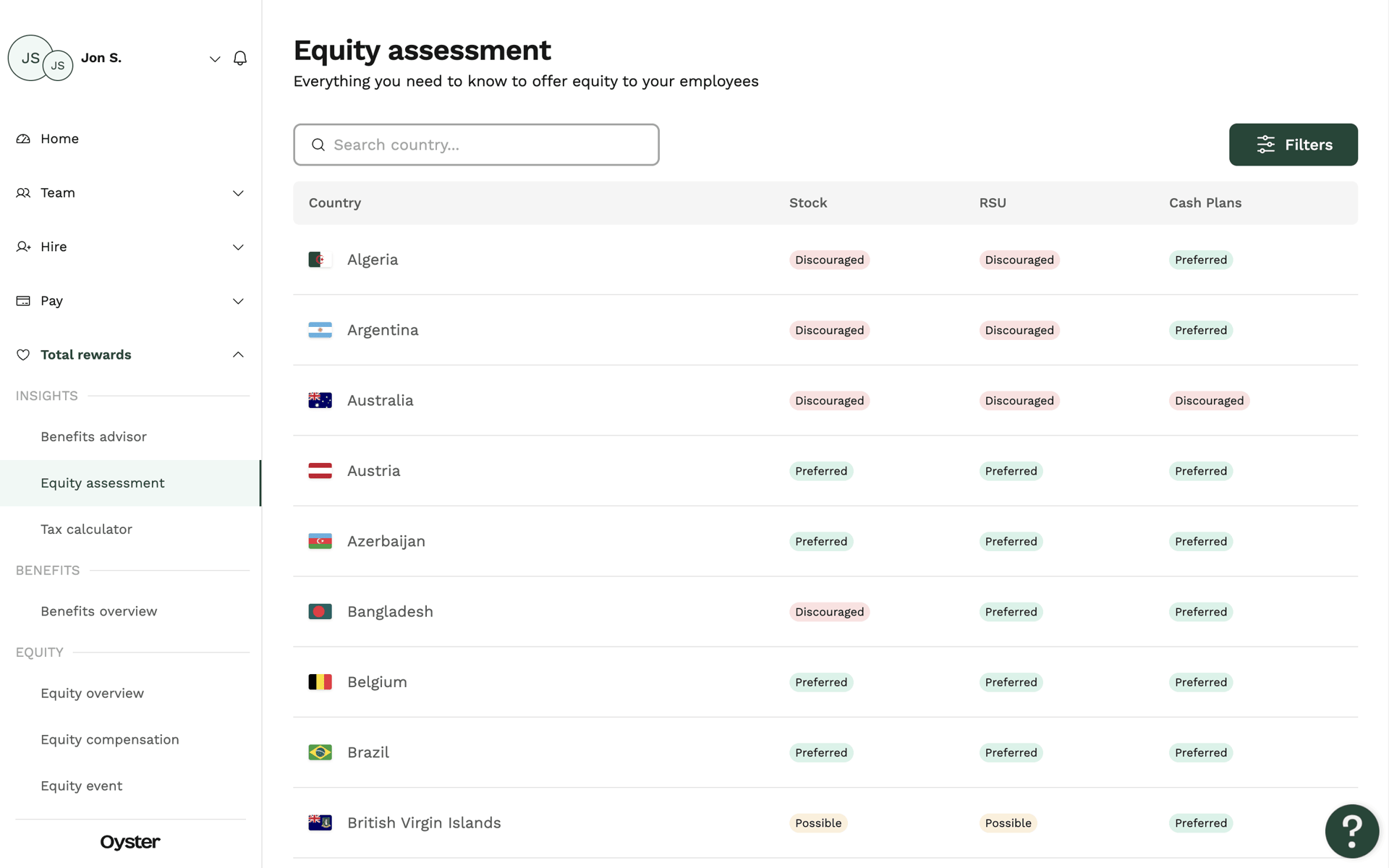Click the search magnifier icon
This screenshot has height=868, width=1389.
click(x=318, y=145)
